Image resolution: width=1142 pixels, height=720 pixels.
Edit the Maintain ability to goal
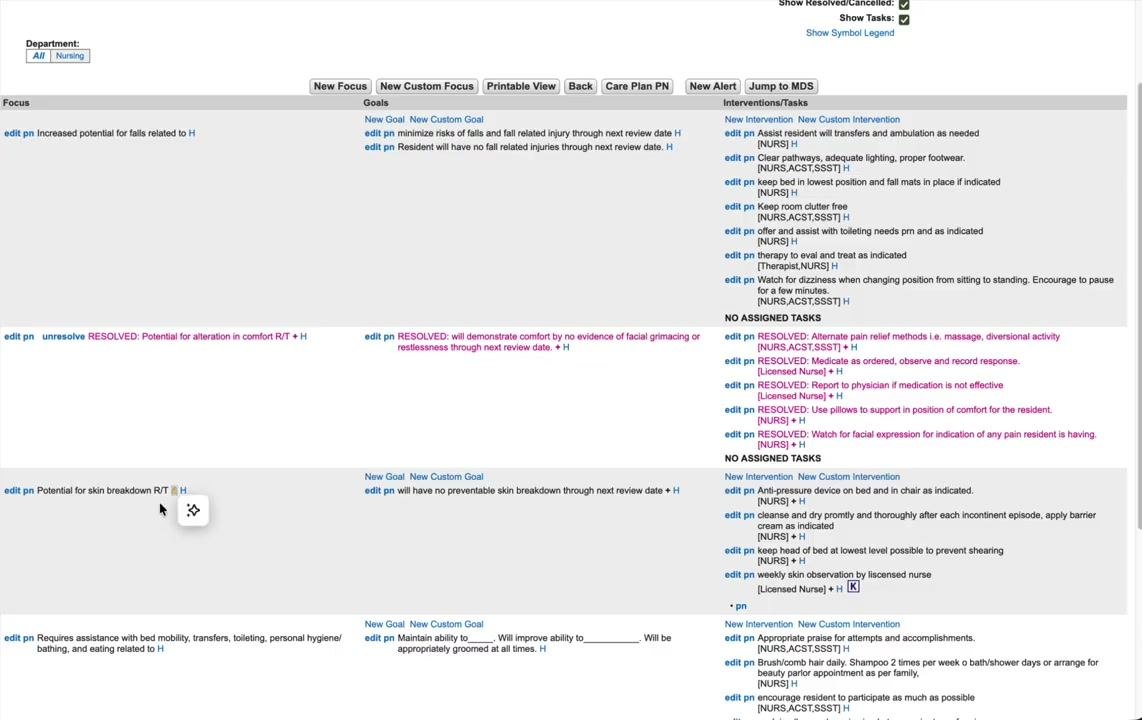click(373, 638)
